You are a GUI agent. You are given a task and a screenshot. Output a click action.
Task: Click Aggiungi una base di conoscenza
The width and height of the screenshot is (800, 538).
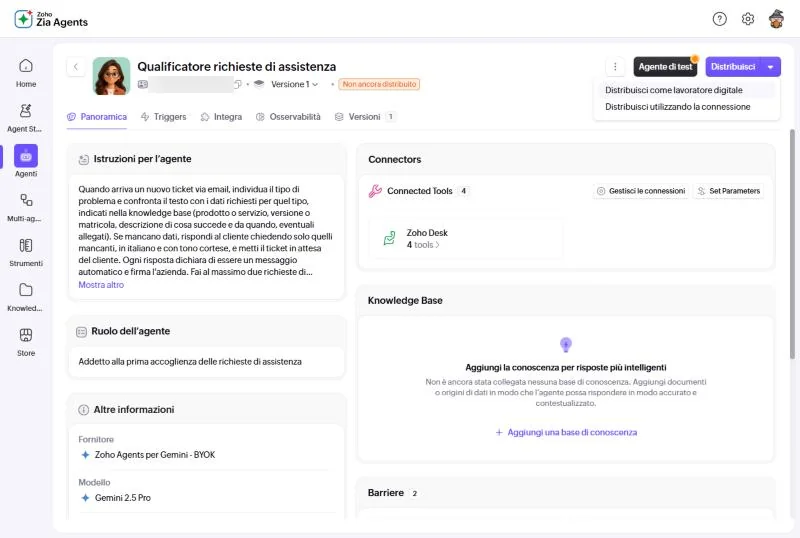coord(566,432)
